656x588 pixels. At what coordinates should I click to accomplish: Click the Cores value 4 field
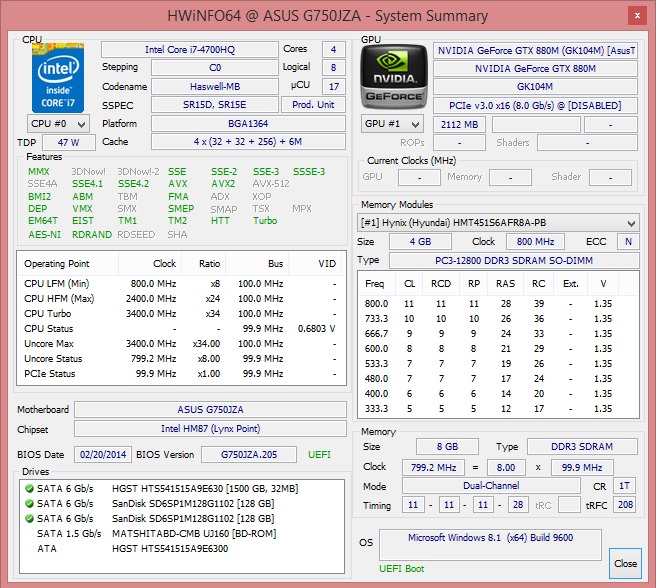[333, 49]
